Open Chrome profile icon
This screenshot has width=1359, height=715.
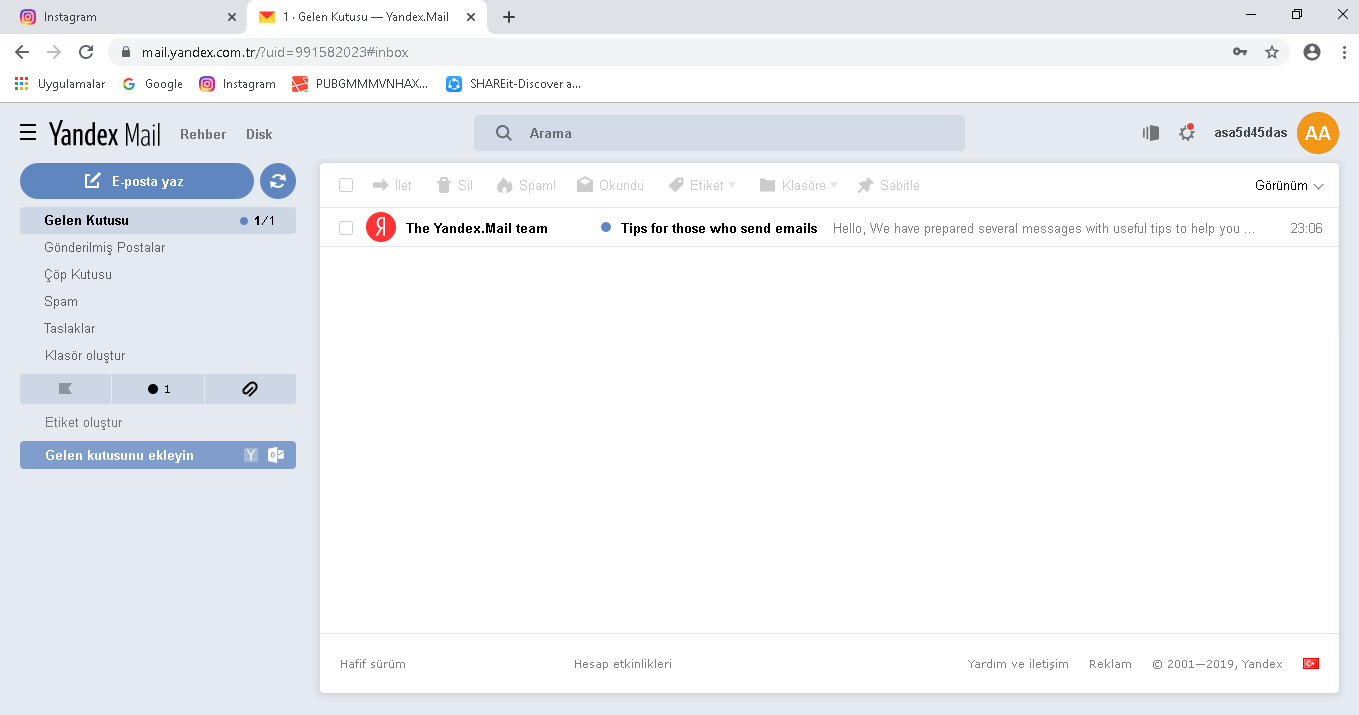click(1312, 52)
